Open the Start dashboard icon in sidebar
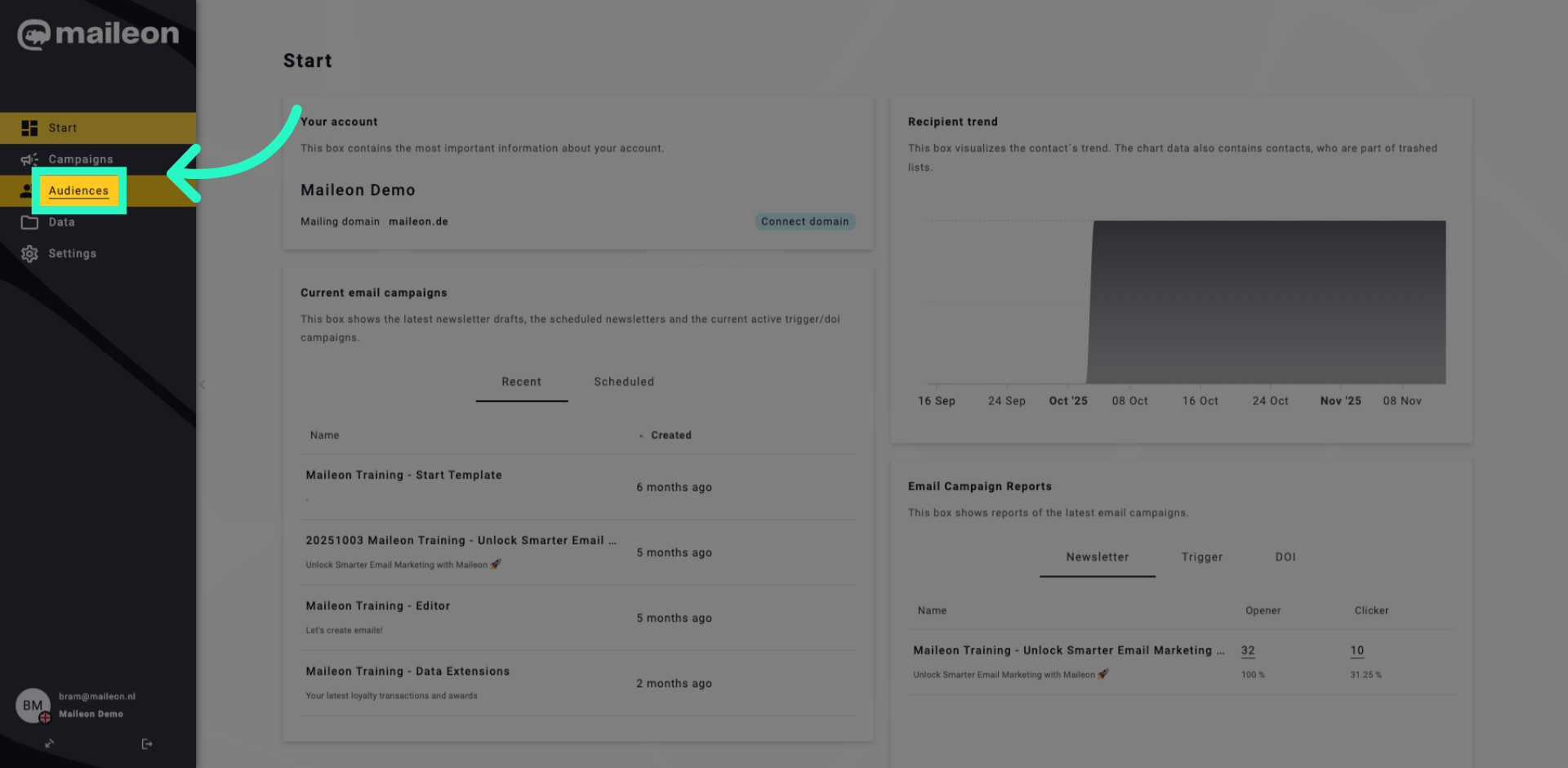 pos(29,128)
